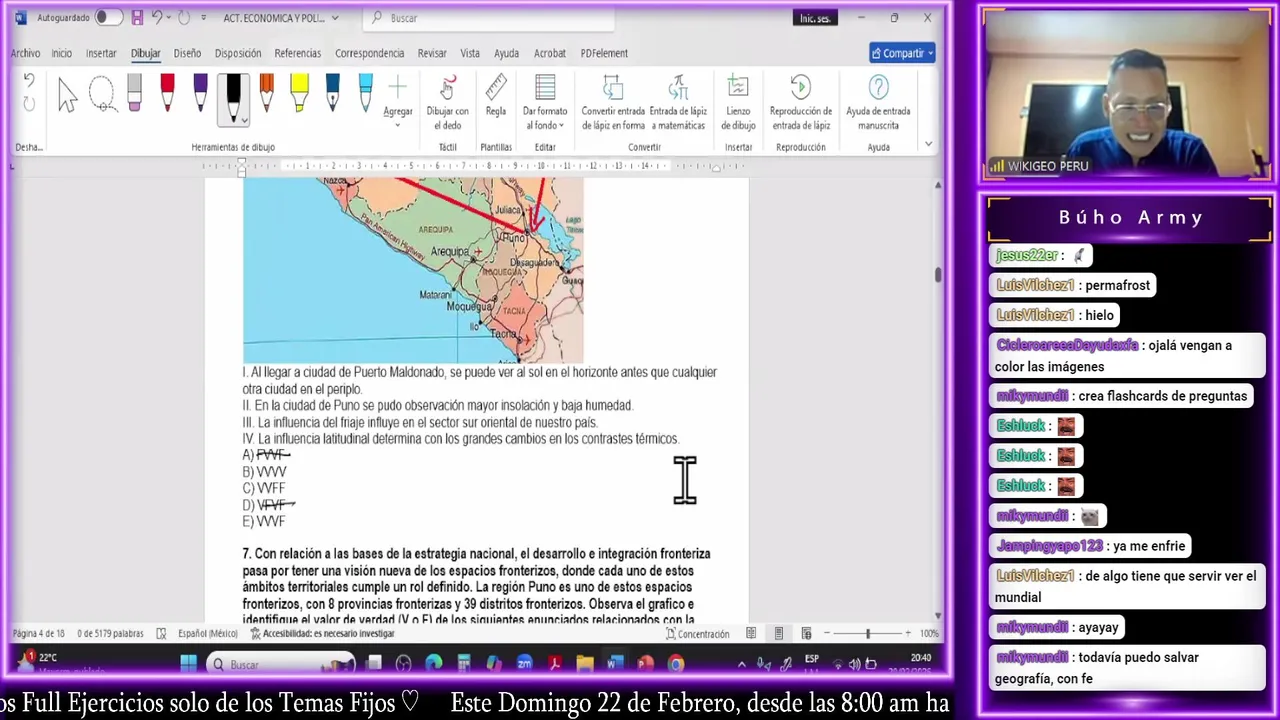Go to the Revisar tab
Viewport: 1280px width, 720px height.
point(432,53)
